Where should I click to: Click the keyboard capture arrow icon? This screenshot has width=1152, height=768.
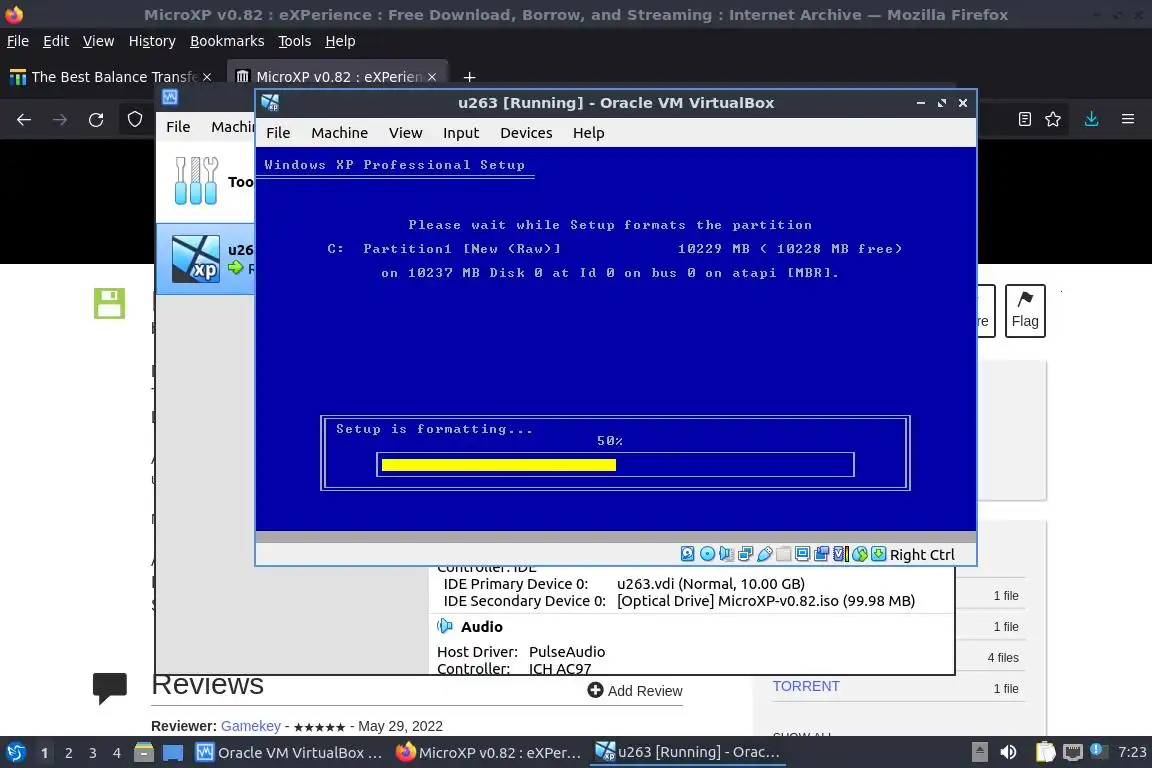(879, 554)
